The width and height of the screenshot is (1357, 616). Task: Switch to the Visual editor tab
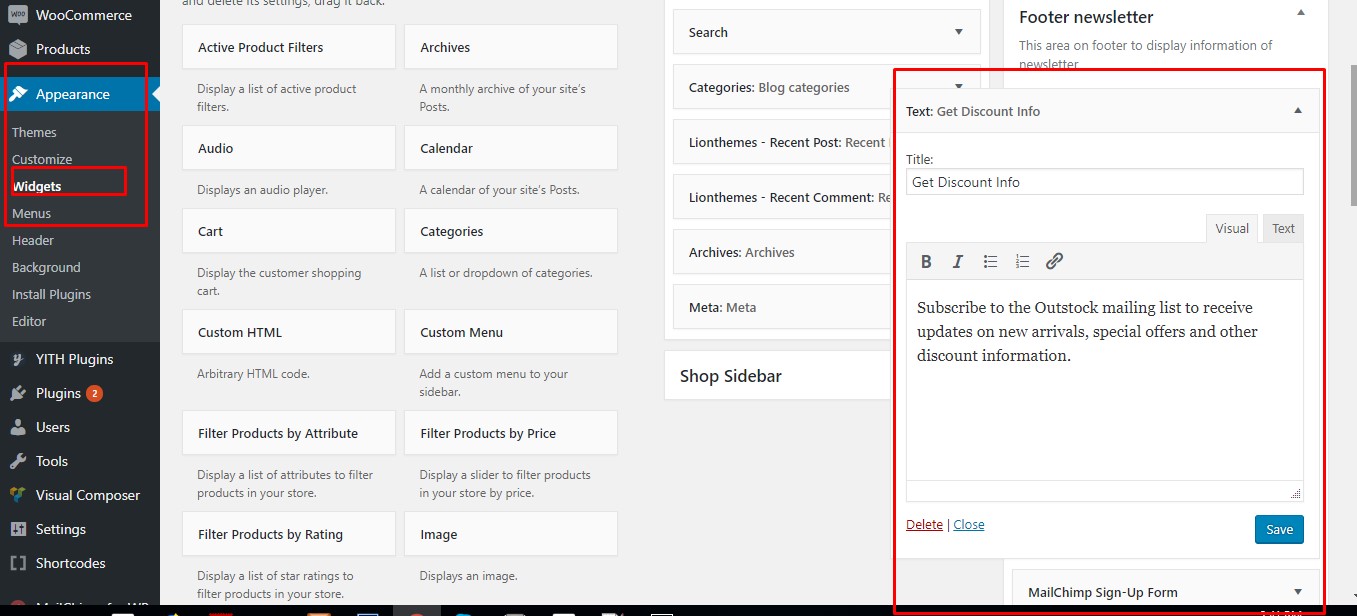1231,229
